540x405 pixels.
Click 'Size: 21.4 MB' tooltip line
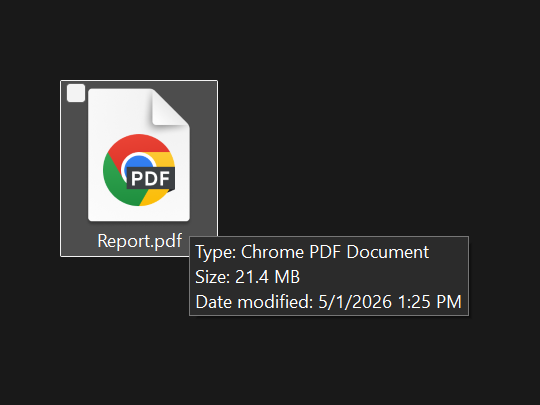tap(248, 277)
